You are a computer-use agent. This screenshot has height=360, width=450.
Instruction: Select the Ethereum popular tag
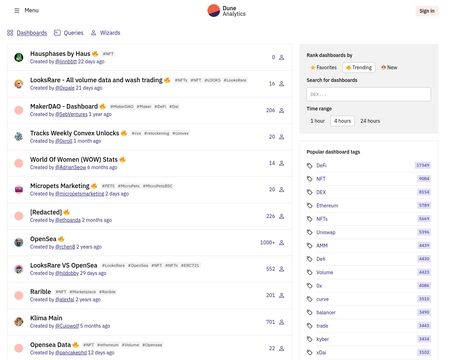pos(327,205)
